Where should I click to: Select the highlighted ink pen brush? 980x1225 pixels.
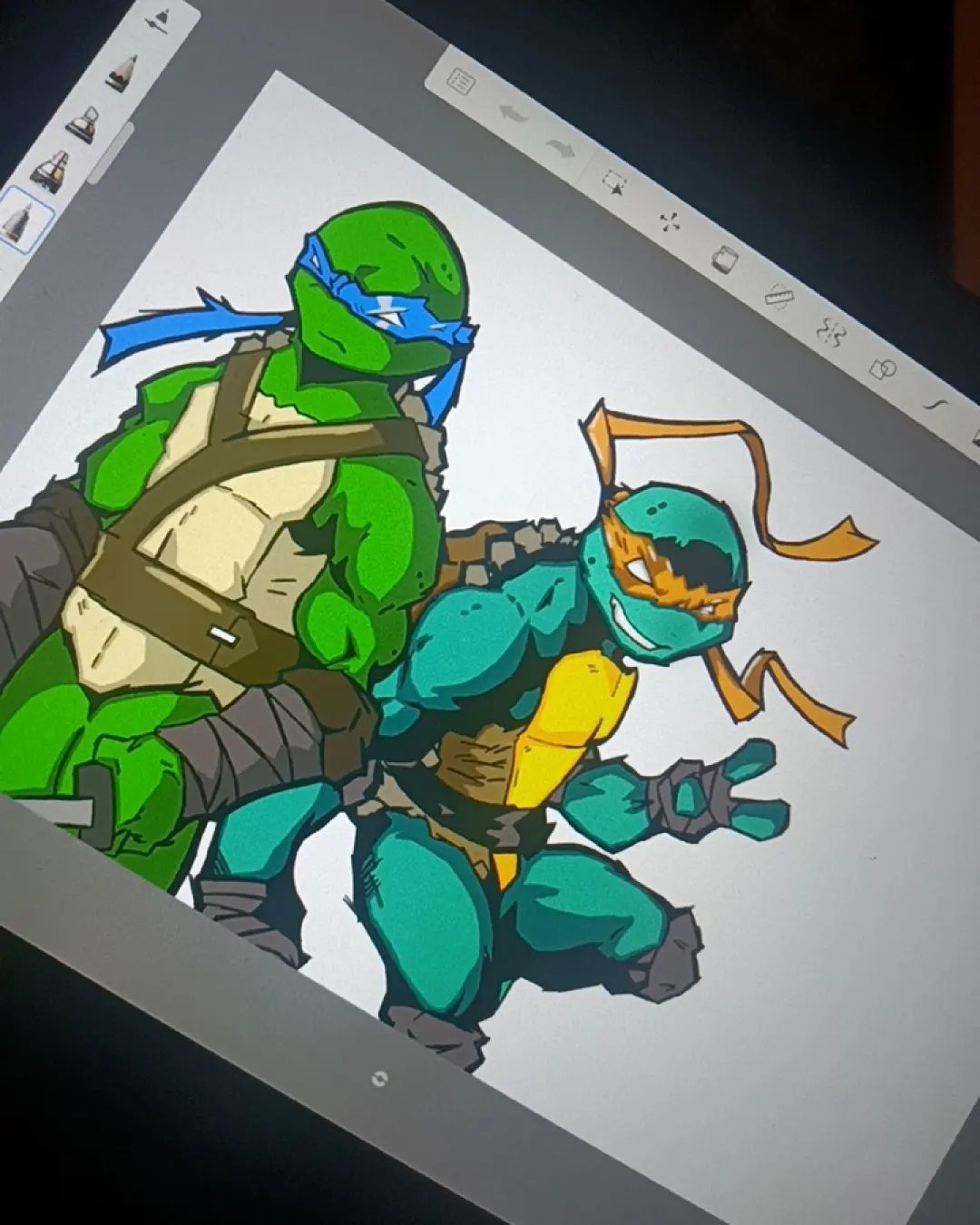pos(21,220)
